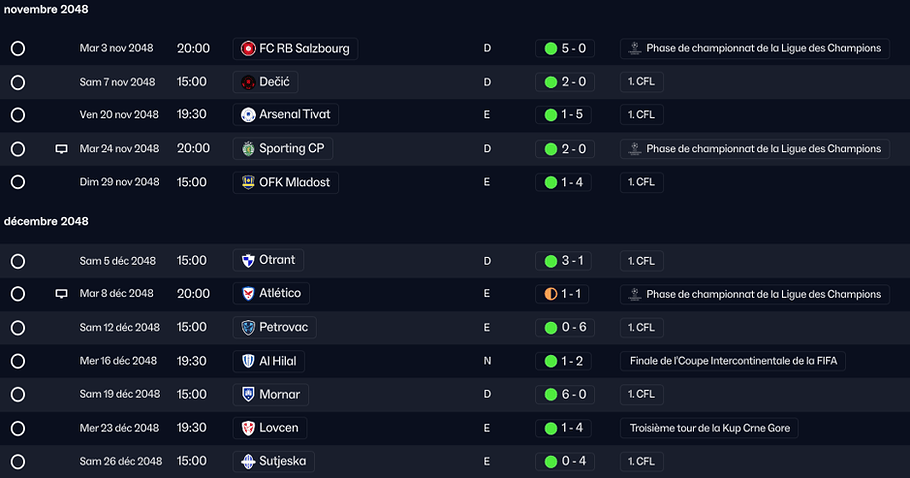
Task: Click the Al Hilal club badge
Action: (248, 361)
